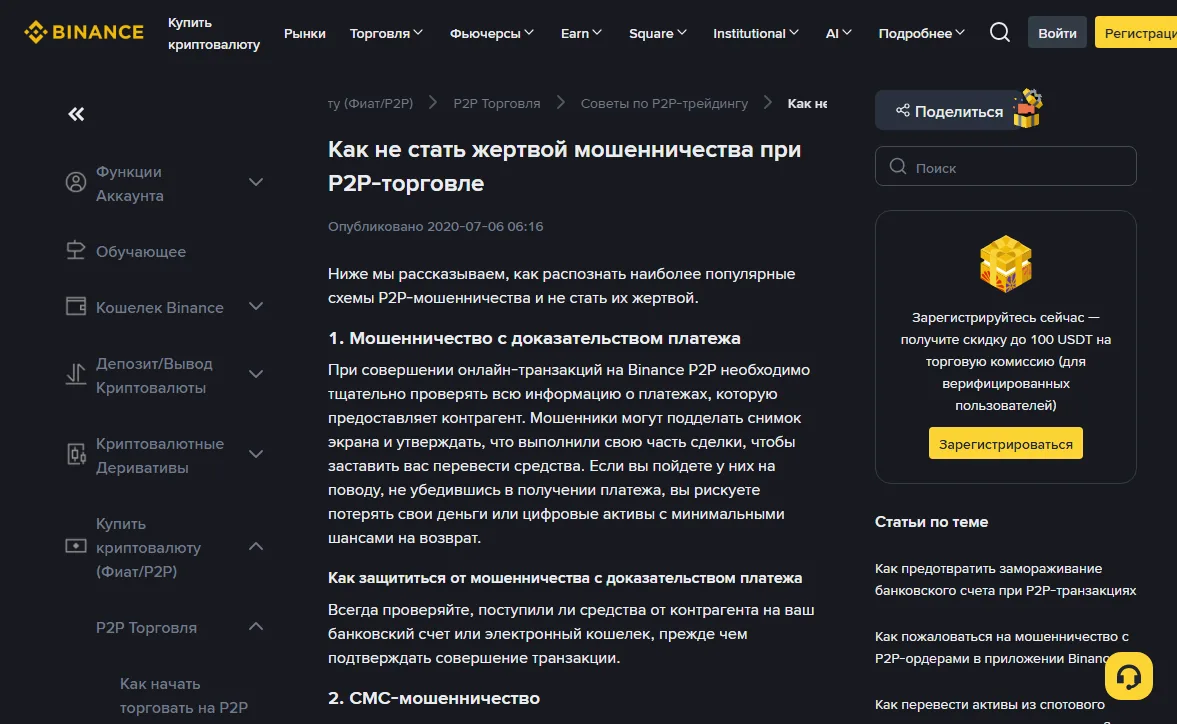Open the Фьючерсы dropdown menu
Image resolution: width=1177 pixels, height=724 pixels.
(x=492, y=33)
